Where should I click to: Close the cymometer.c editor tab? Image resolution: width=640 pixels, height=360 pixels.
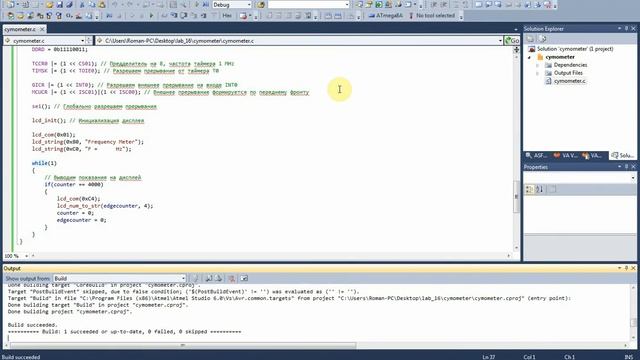42,29
